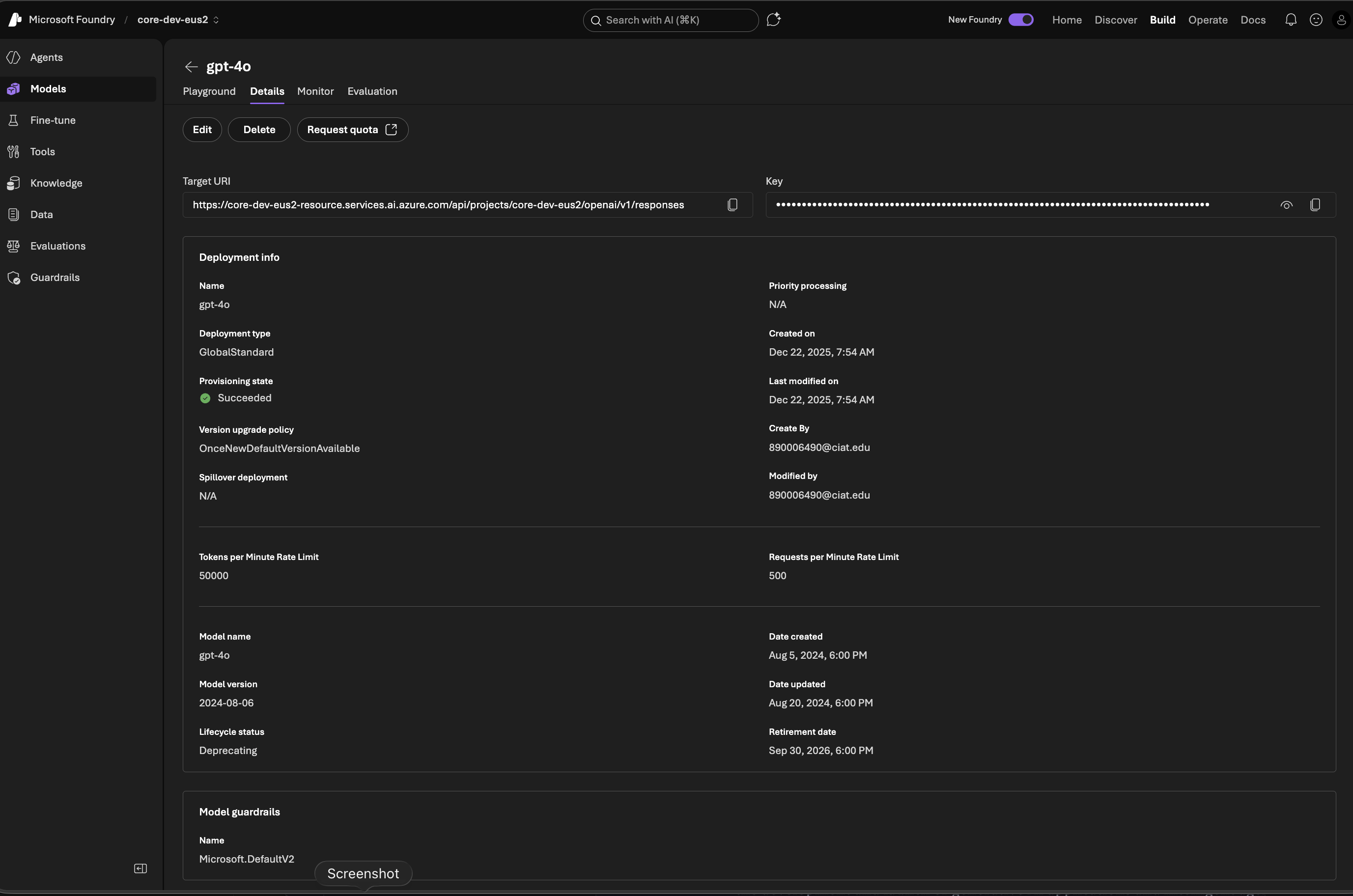Click the model version 2024-08-06

226,703
